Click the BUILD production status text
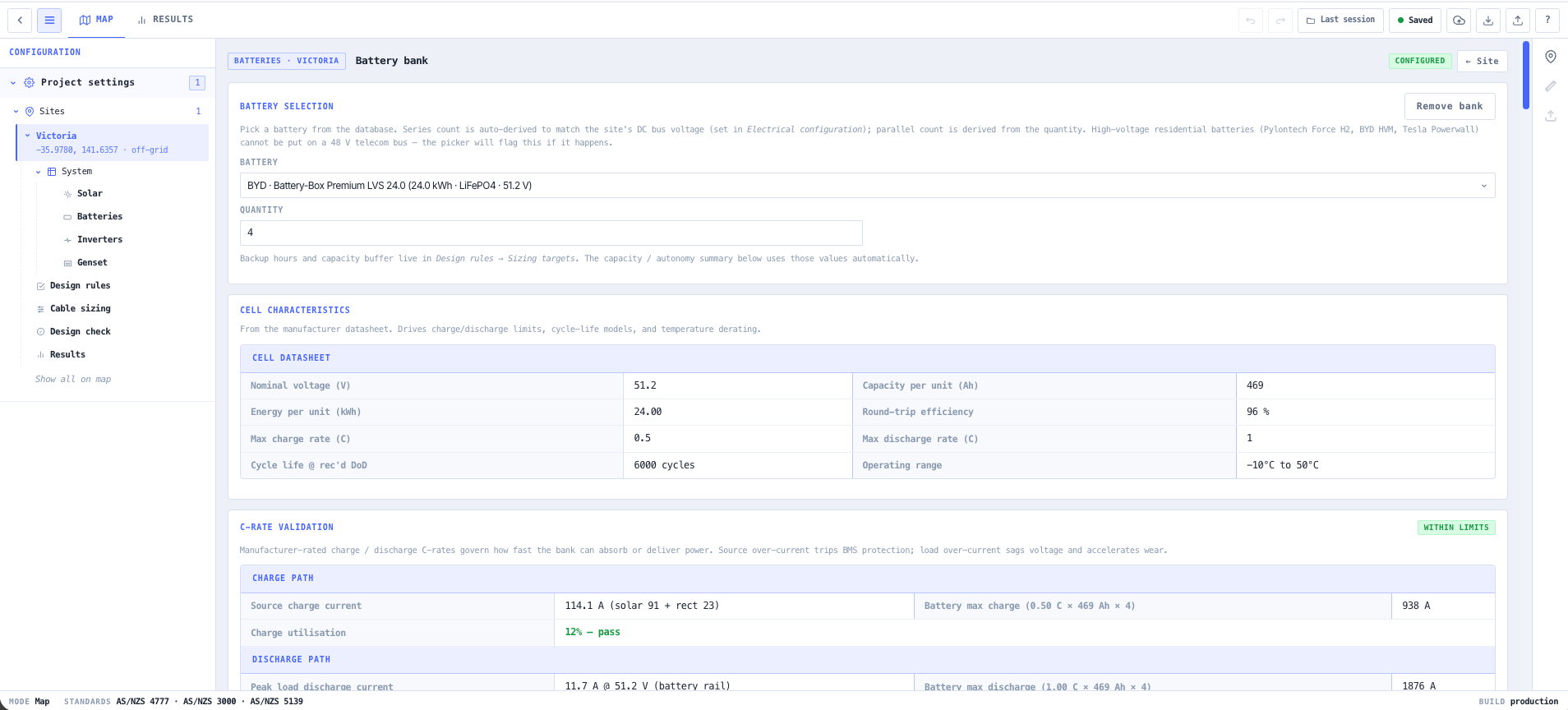1568x710 pixels. [1518, 702]
